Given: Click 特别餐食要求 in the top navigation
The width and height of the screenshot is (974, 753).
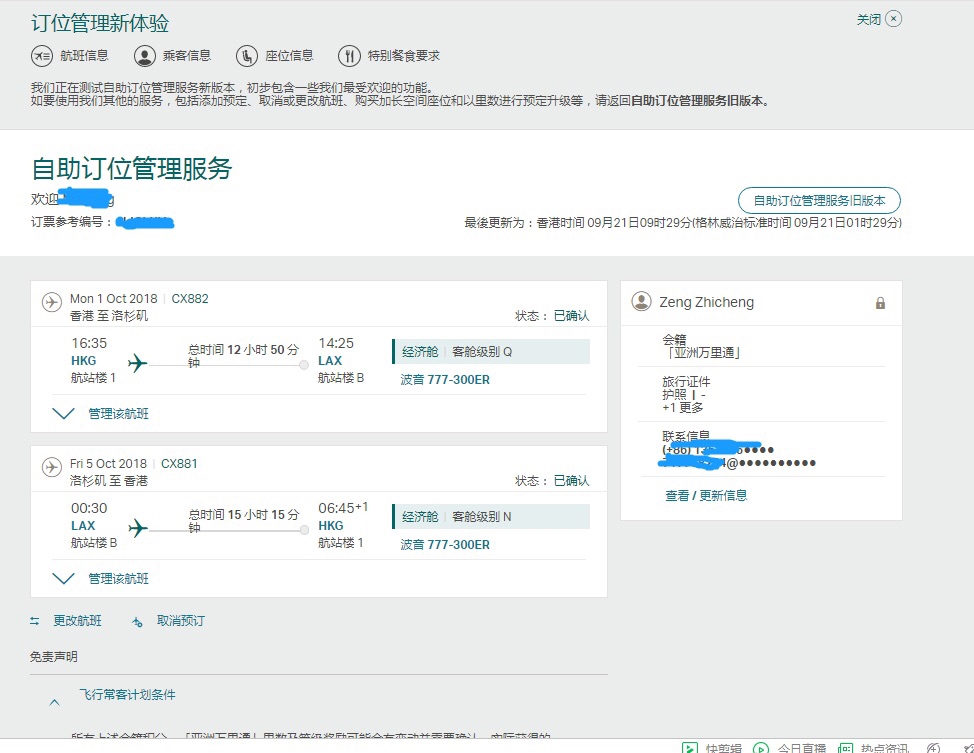Looking at the screenshot, I should point(403,56).
